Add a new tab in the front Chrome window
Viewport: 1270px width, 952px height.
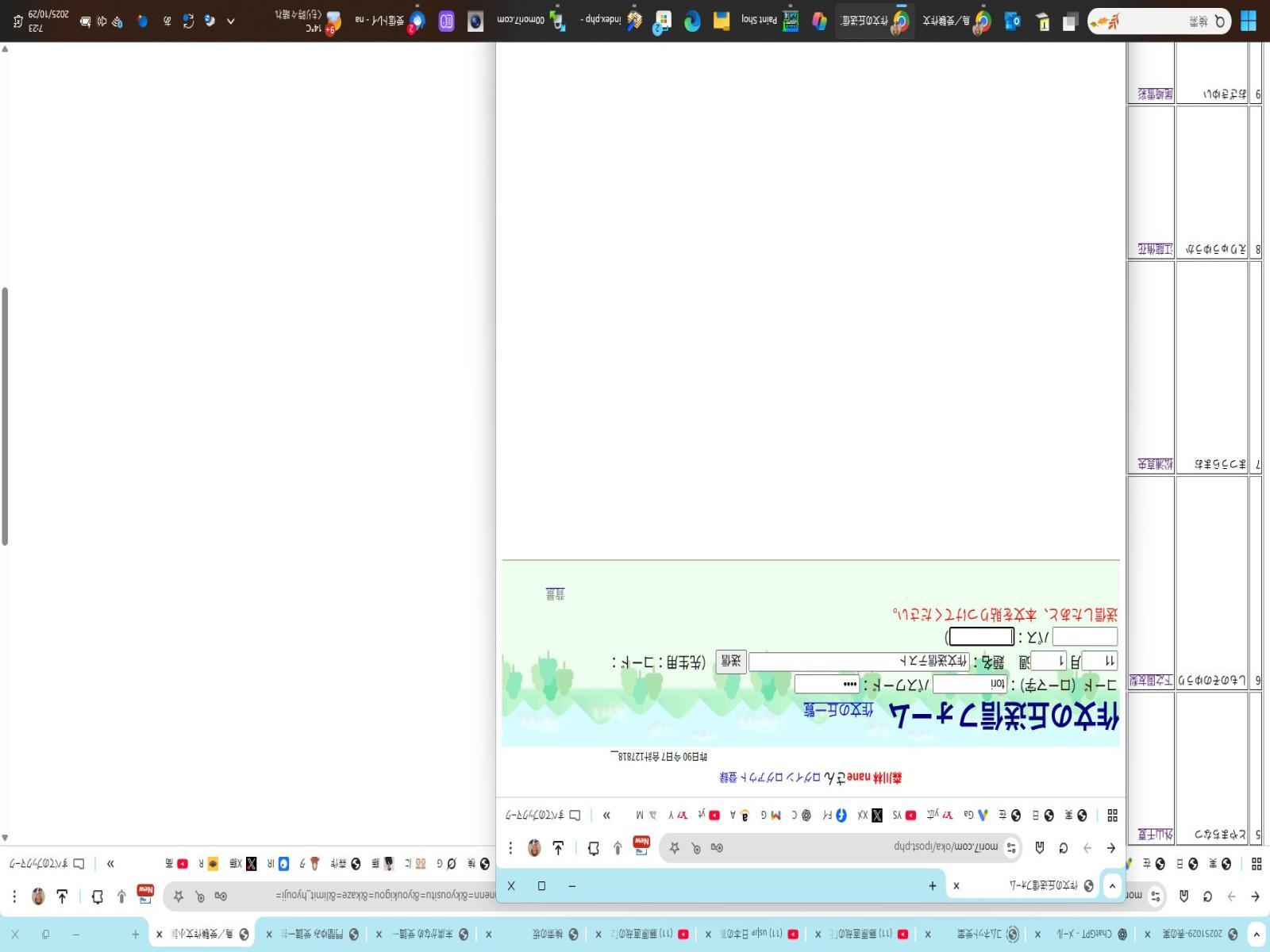click(932, 886)
